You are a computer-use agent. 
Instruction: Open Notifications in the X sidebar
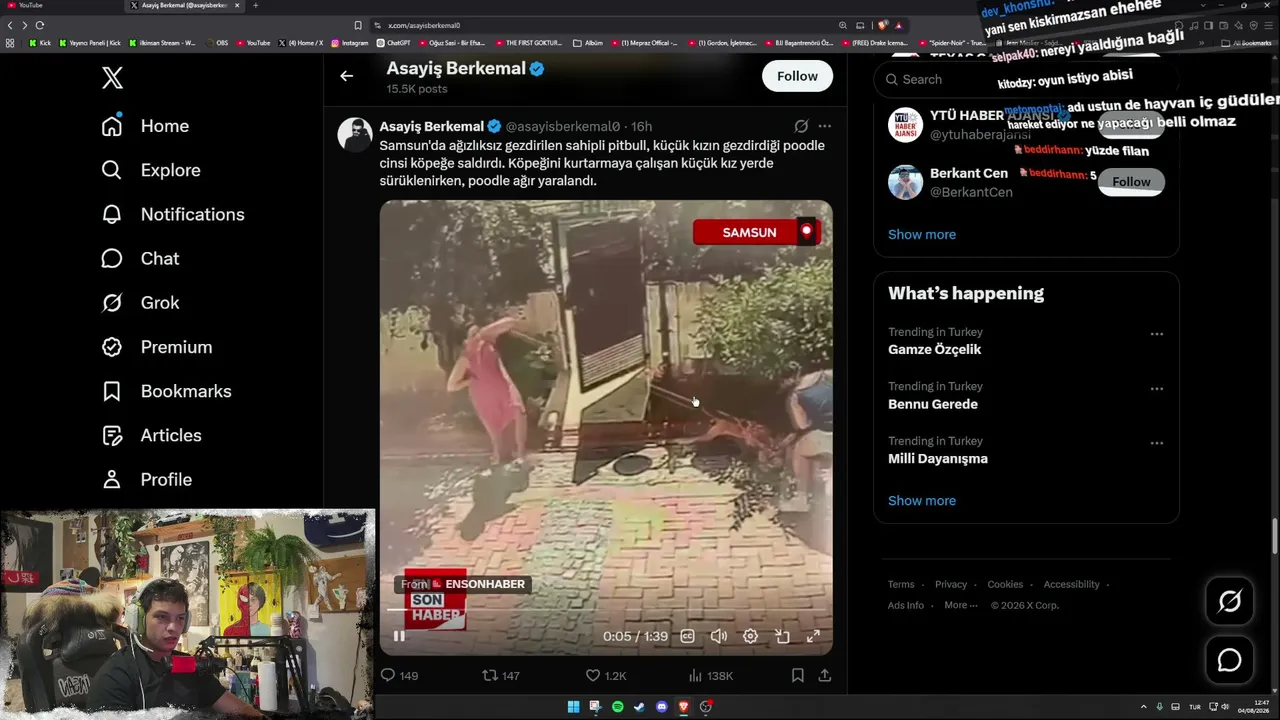173,214
